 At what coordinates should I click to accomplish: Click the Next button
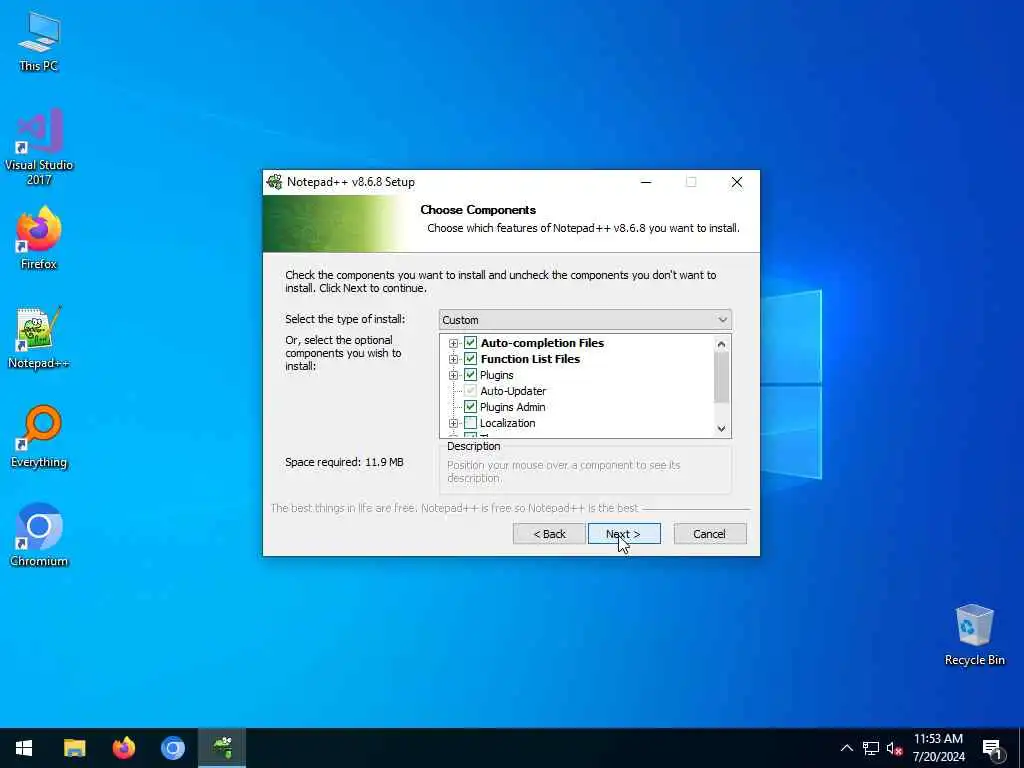pyautogui.click(x=624, y=534)
